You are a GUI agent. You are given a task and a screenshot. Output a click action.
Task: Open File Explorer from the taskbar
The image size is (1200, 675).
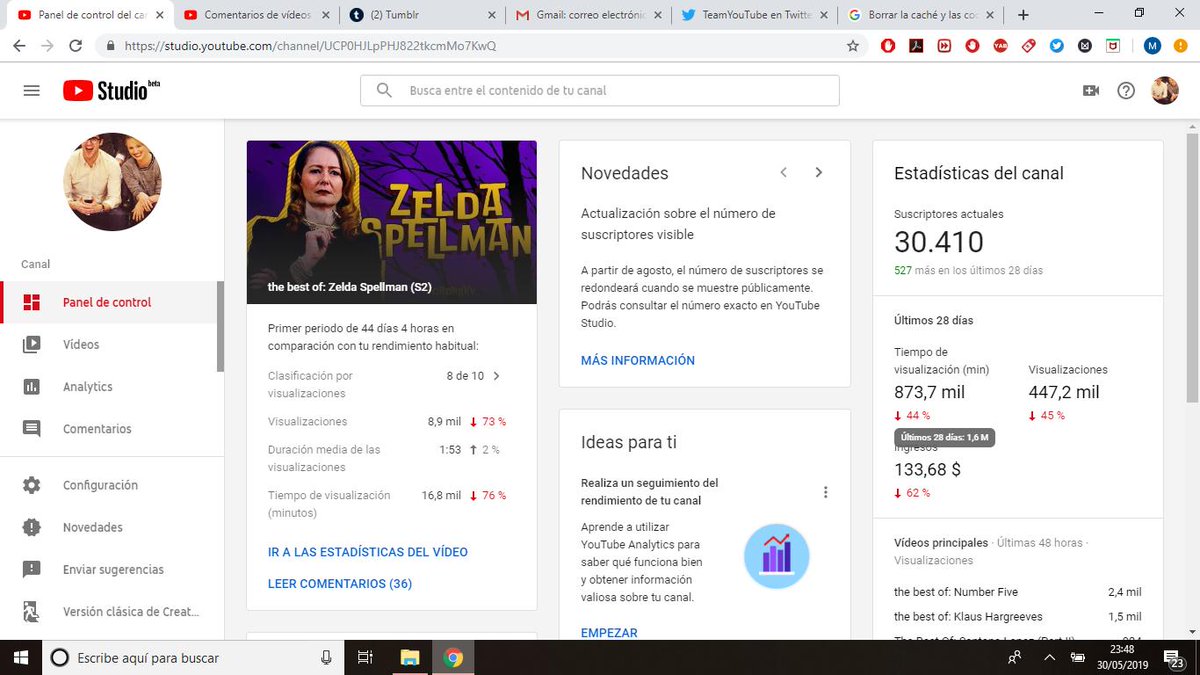(409, 657)
